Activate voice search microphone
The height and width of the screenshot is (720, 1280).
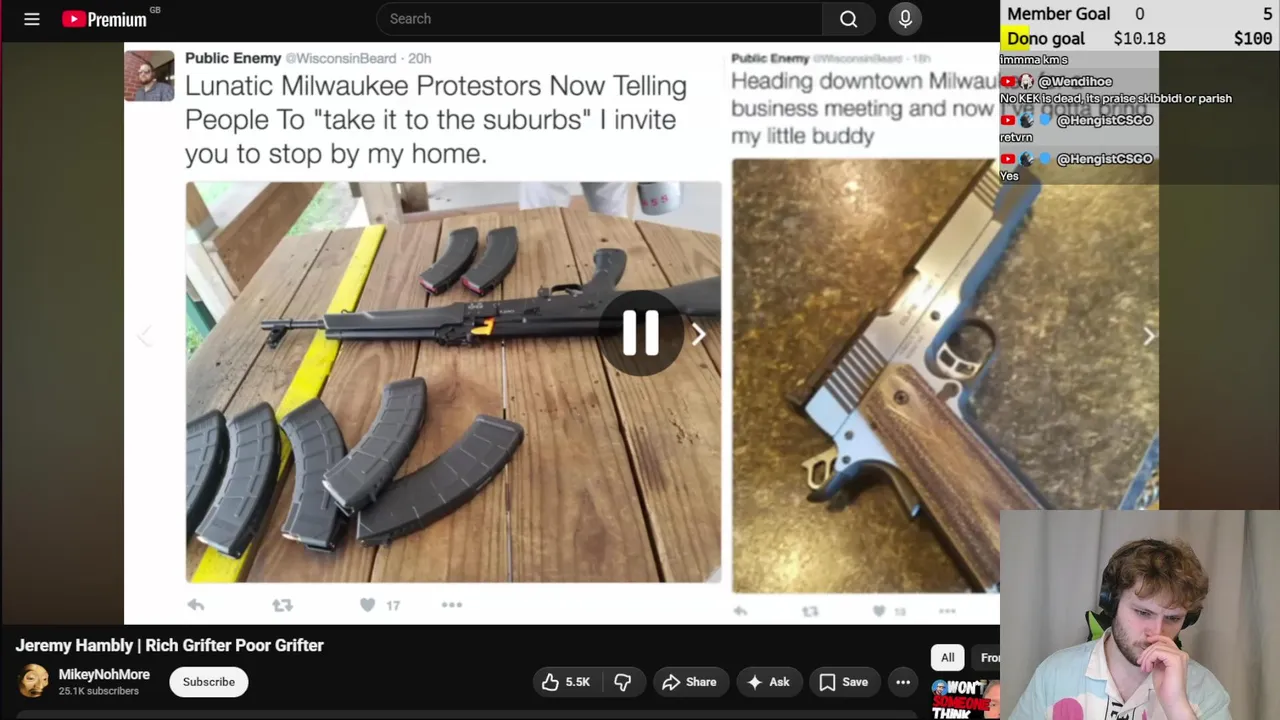[x=905, y=19]
